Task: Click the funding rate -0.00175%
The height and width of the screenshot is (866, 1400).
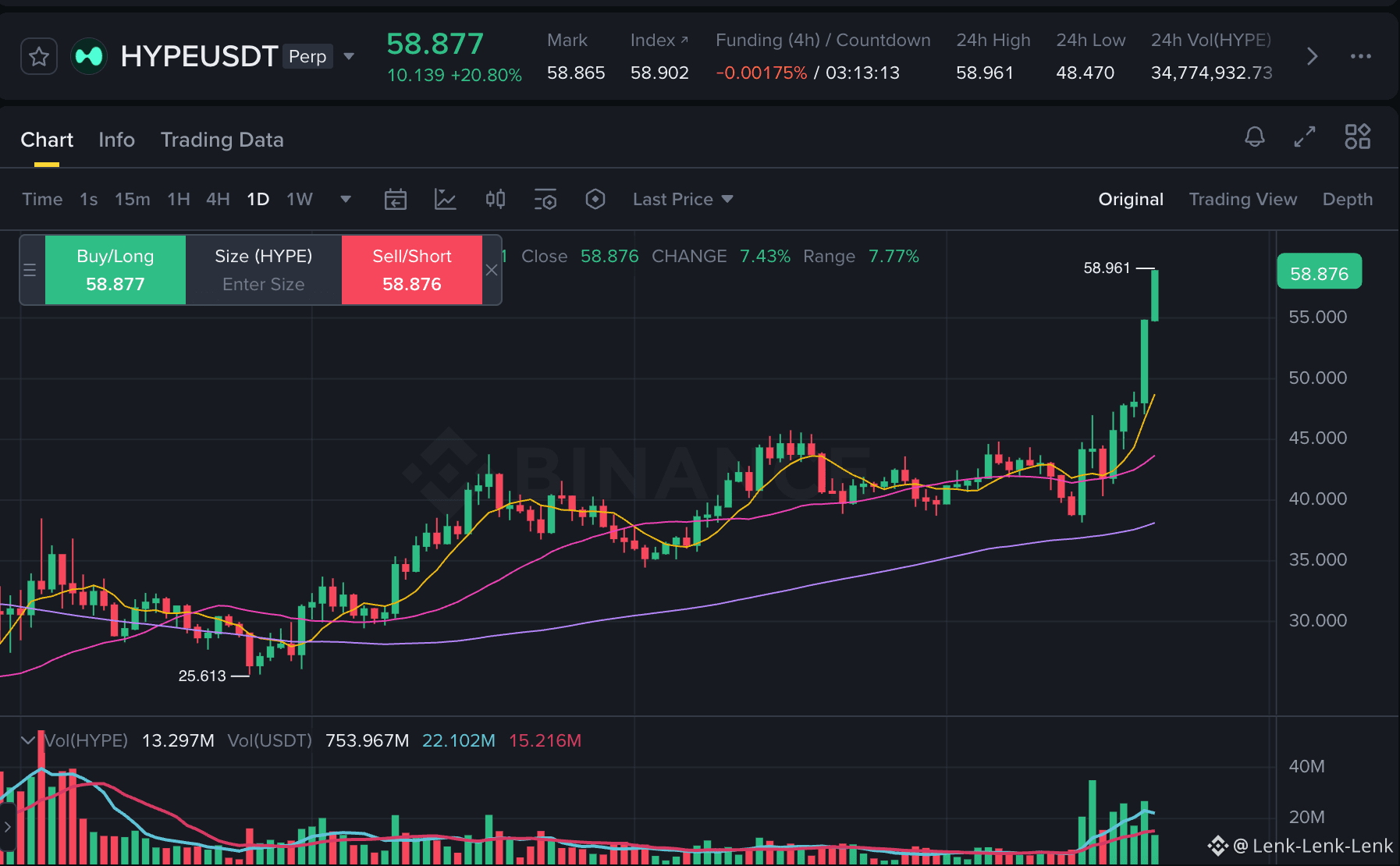Action: 762,73
